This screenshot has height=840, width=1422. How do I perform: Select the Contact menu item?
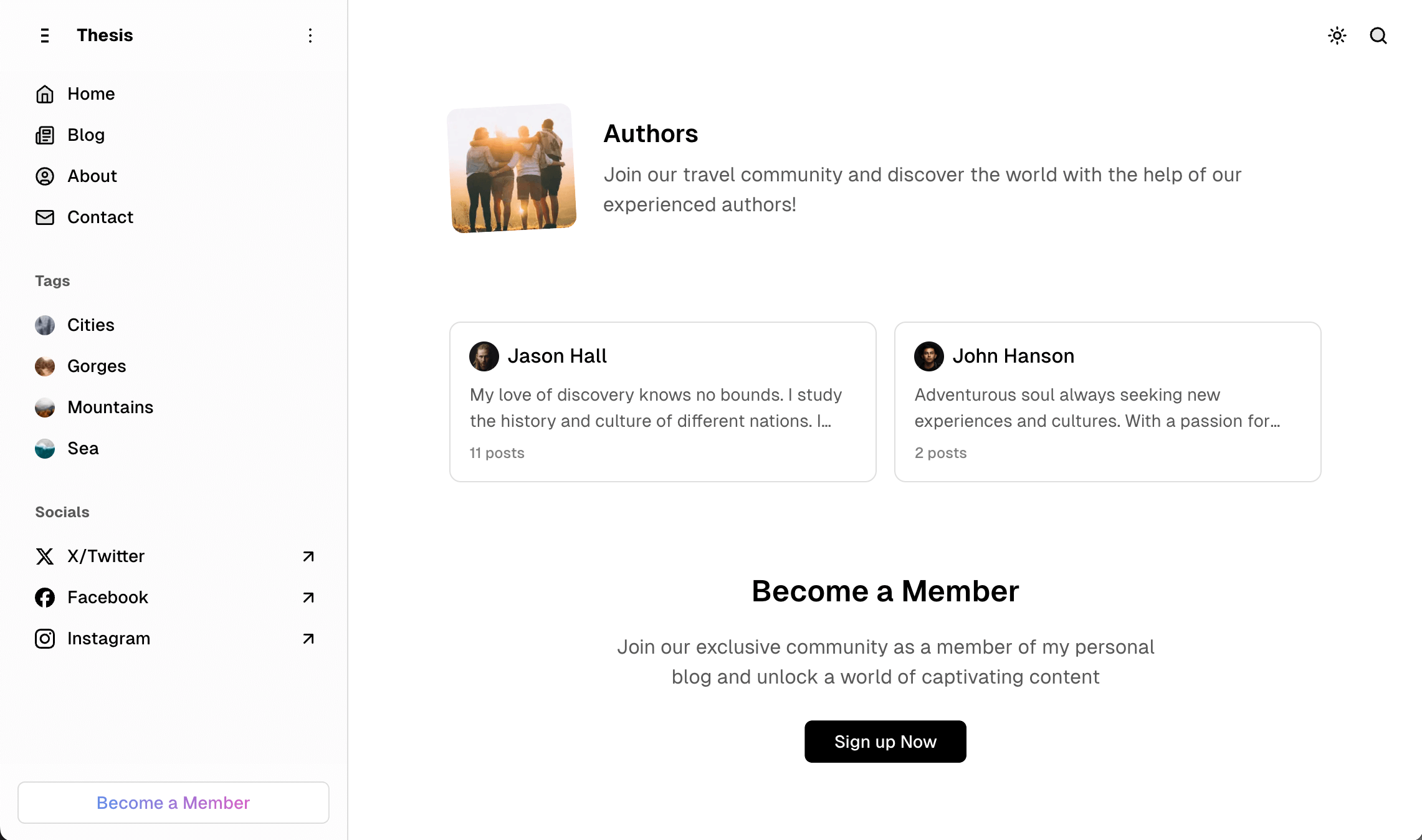[100, 217]
